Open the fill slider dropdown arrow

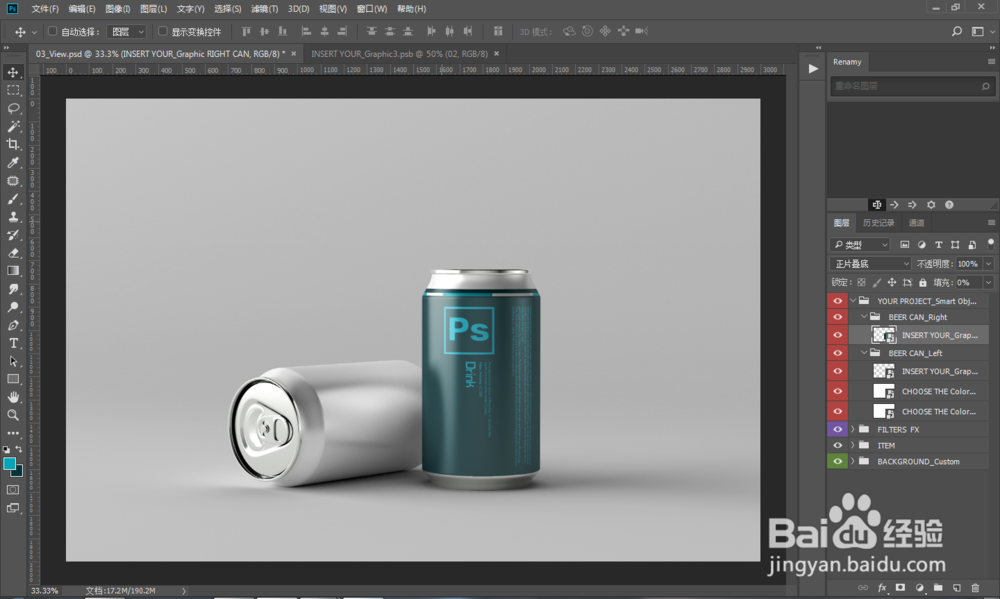pyautogui.click(x=989, y=283)
